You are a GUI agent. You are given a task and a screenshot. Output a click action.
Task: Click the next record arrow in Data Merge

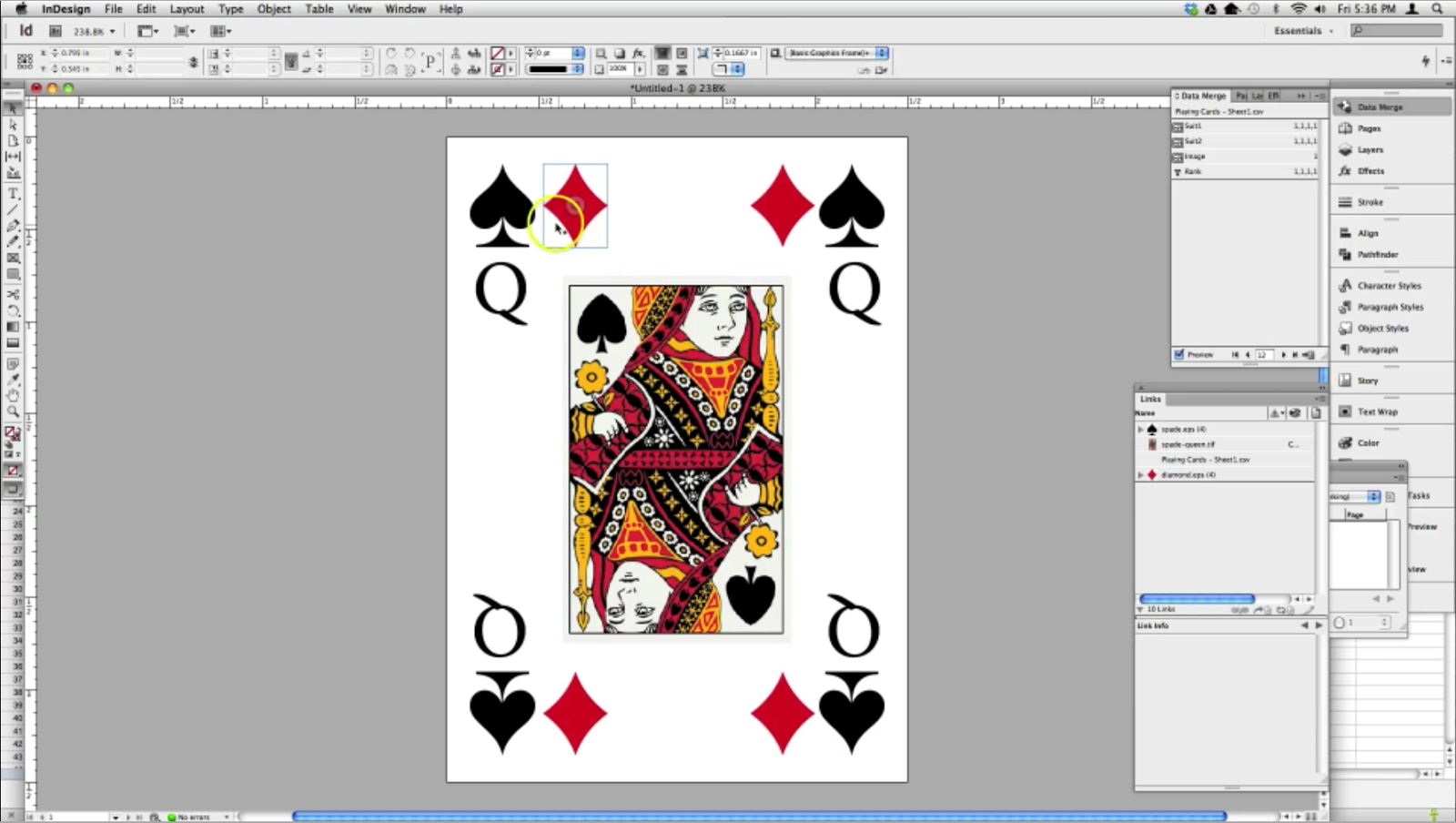pos(1283,354)
